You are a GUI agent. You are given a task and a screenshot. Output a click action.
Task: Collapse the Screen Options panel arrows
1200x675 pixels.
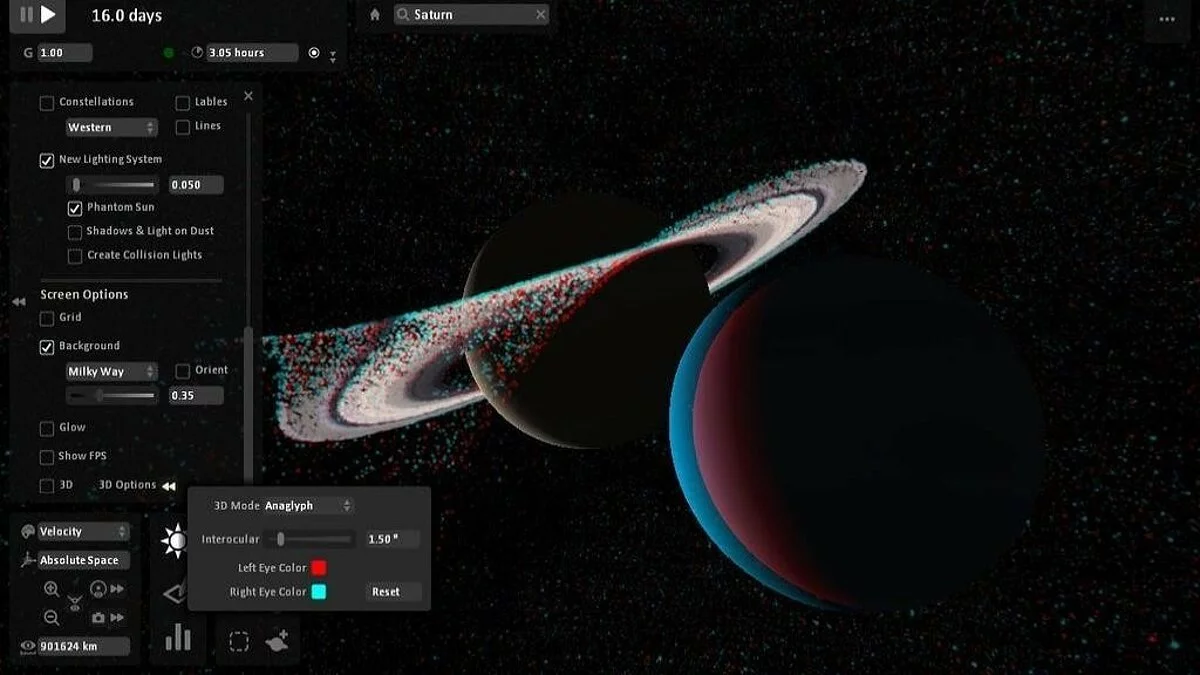17,301
